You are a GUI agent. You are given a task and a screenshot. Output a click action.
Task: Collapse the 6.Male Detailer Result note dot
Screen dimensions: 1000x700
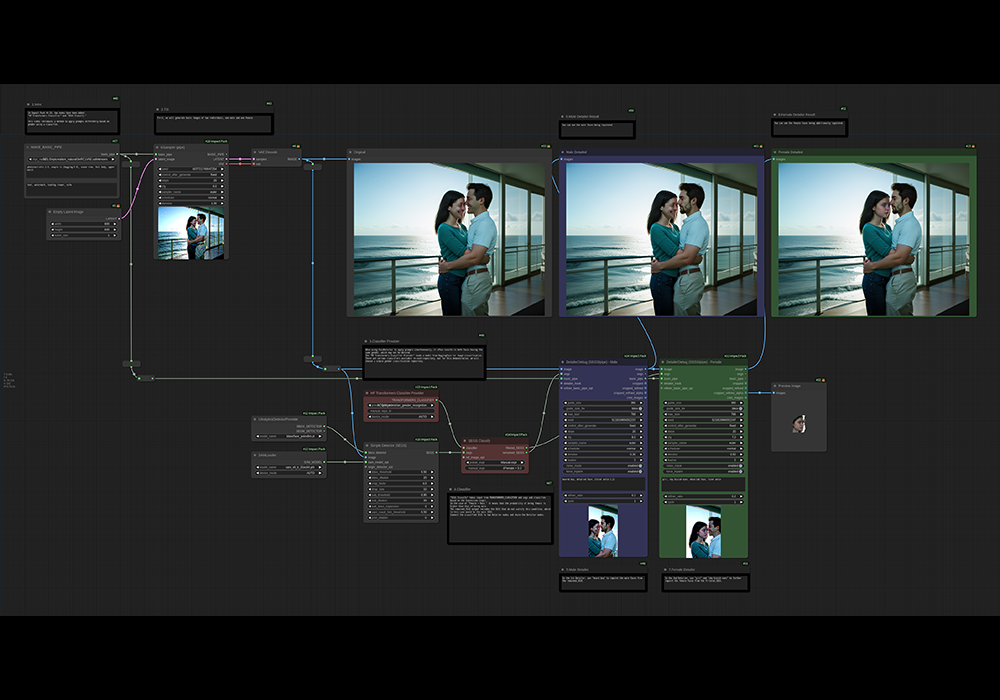pos(562,117)
